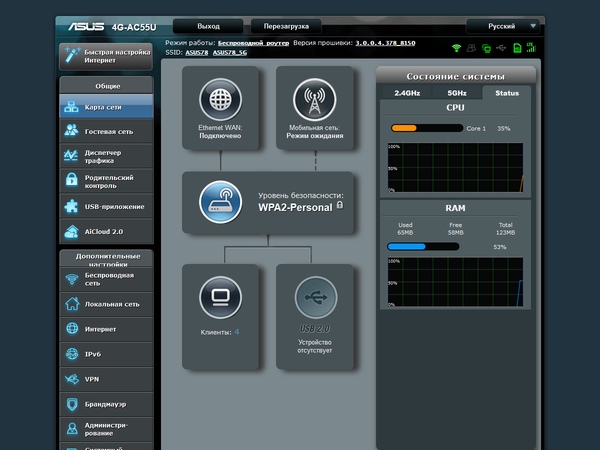The image size is (600, 450).
Task: Open the Ethernet WAN globe icon
Action: [220, 99]
